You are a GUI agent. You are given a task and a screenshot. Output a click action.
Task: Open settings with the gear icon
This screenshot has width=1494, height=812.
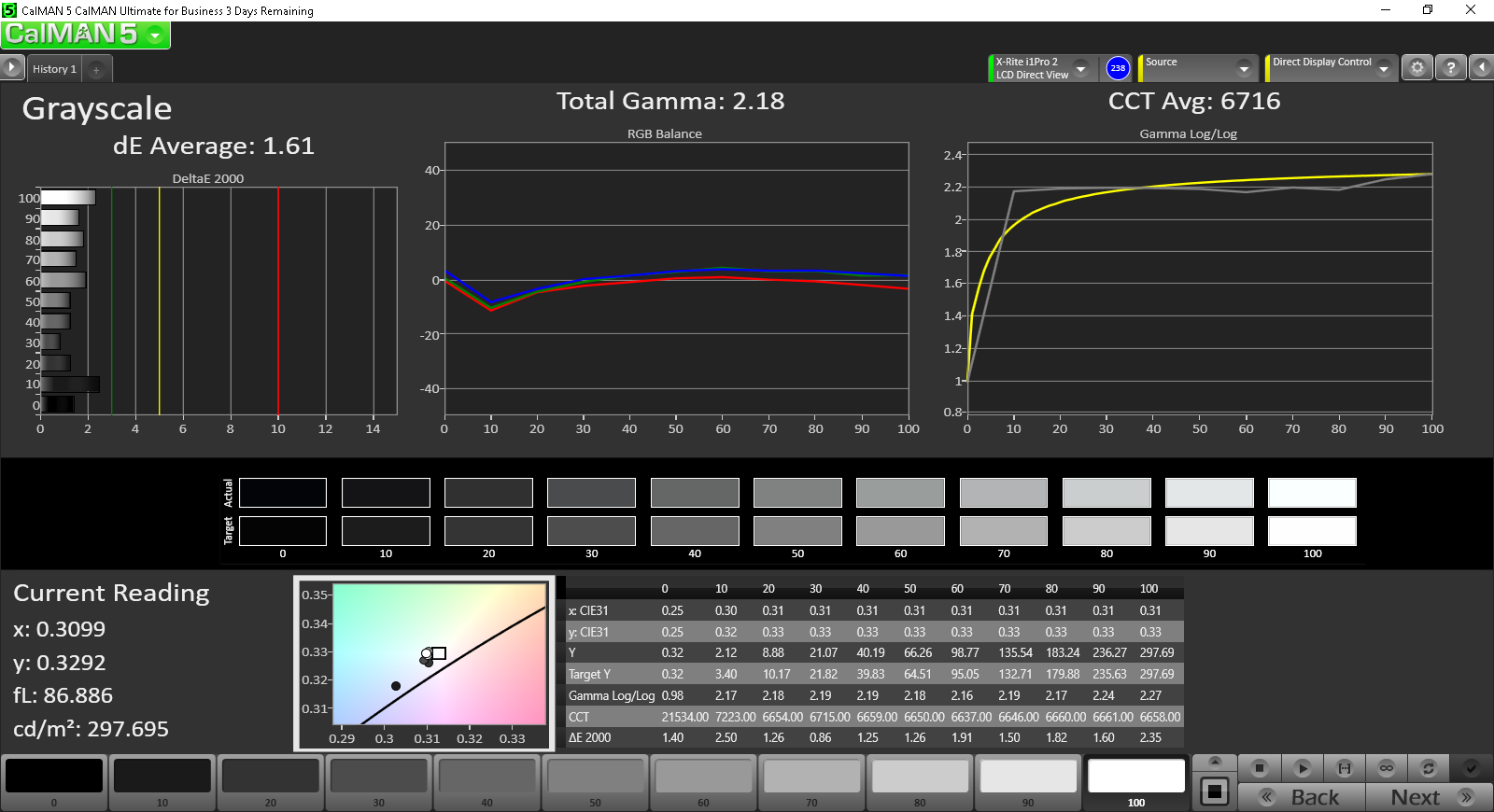pyautogui.click(x=1416, y=68)
